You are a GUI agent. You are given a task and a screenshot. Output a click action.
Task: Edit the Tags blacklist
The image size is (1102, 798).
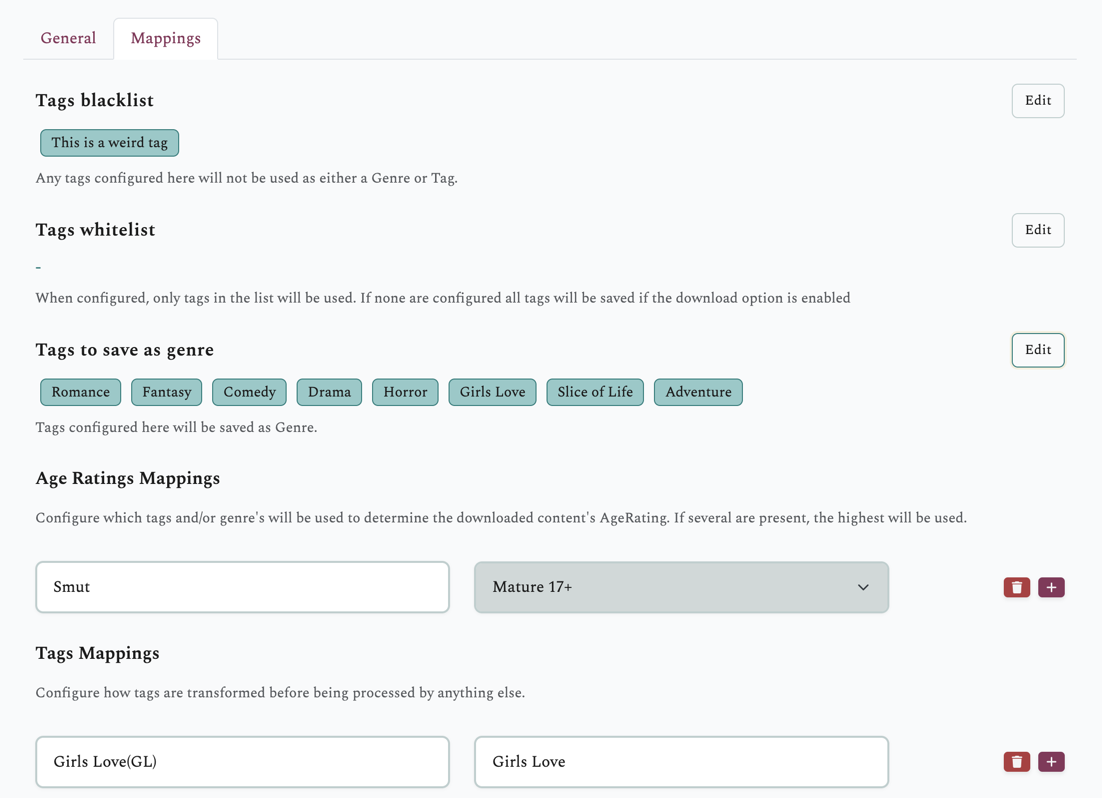point(1037,100)
